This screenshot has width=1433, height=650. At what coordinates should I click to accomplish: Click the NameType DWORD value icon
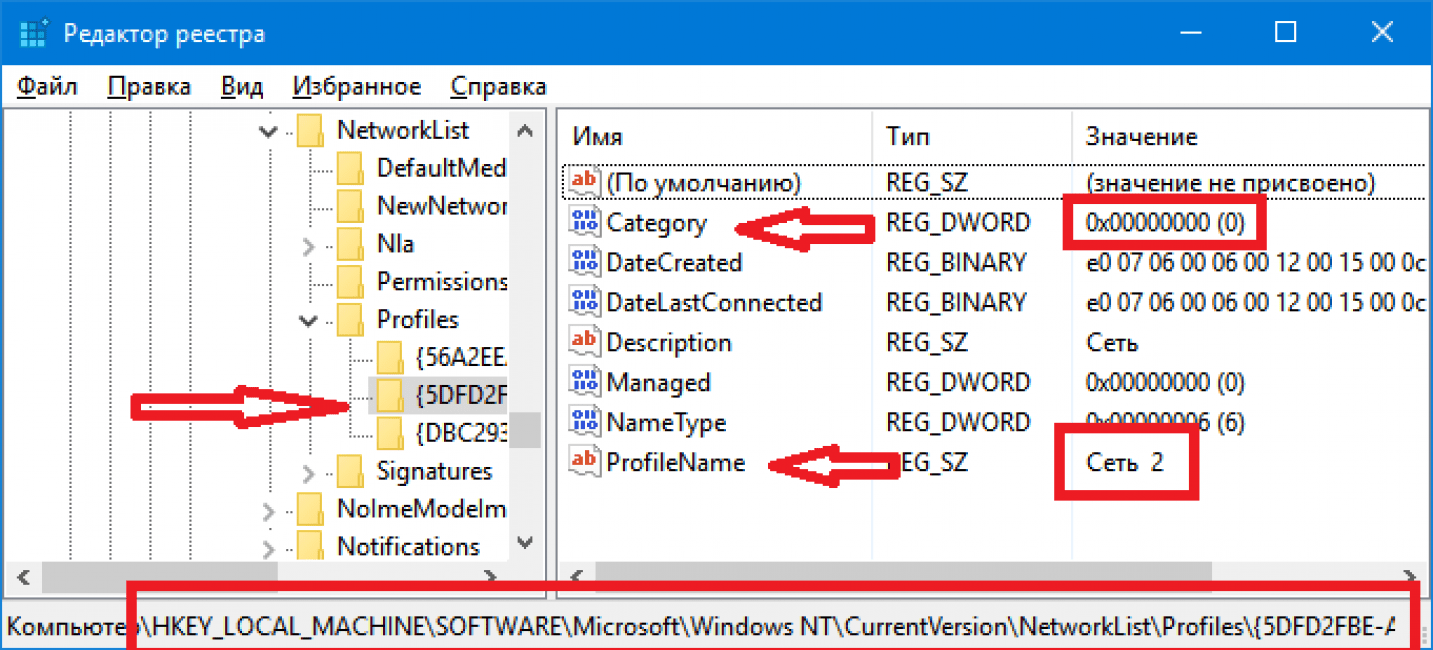click(583, 423)
